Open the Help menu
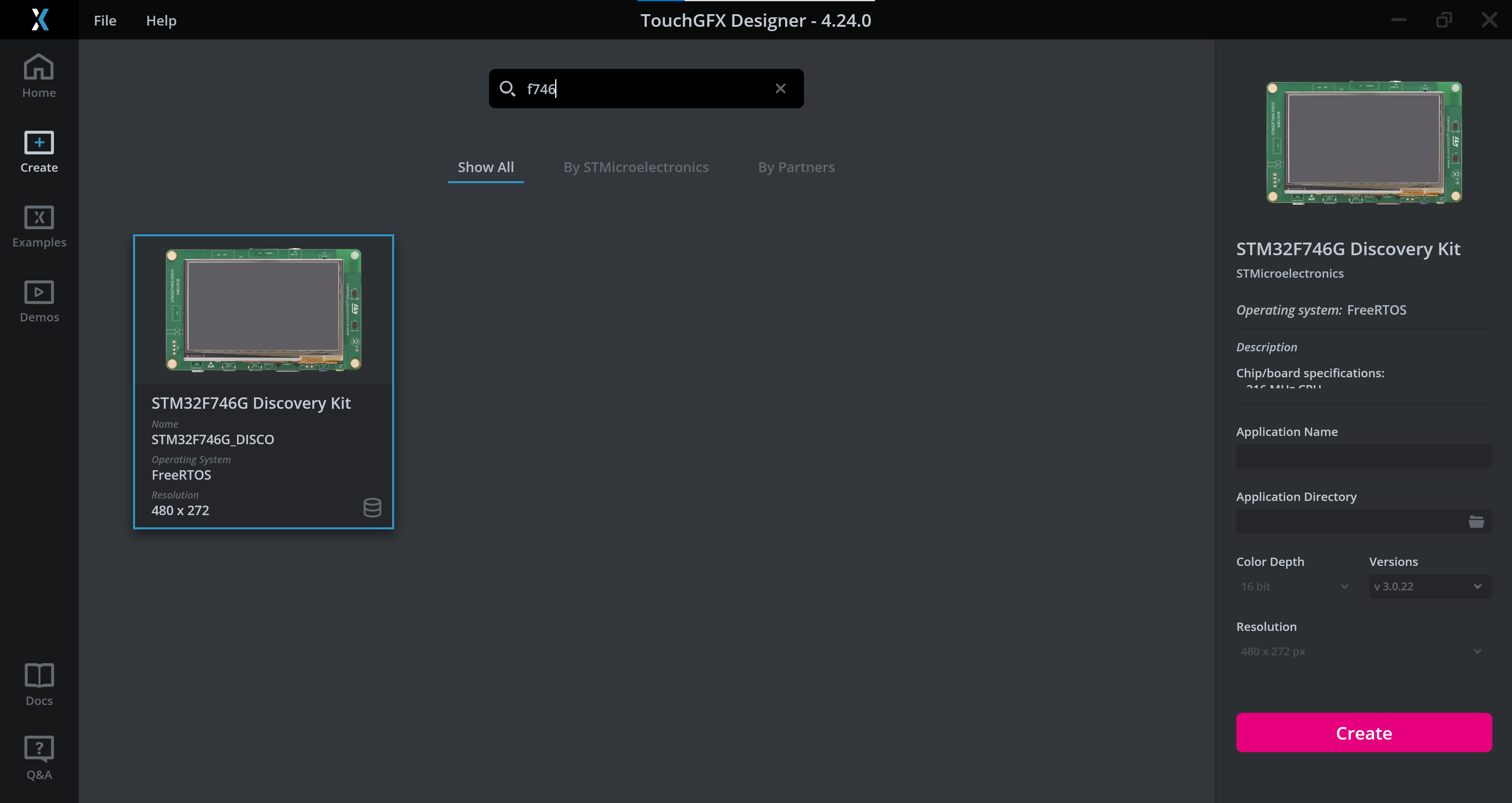 point(161,20)
